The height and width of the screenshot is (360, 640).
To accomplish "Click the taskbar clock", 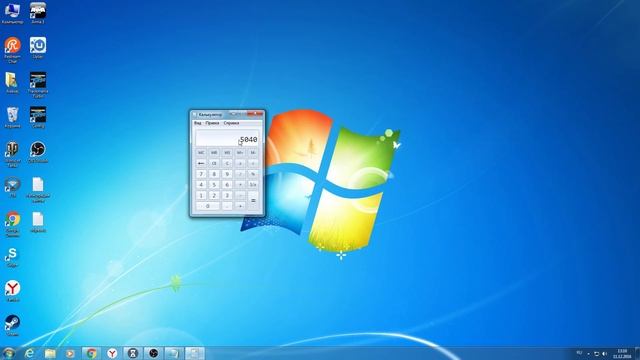I will tap(622, 353).
